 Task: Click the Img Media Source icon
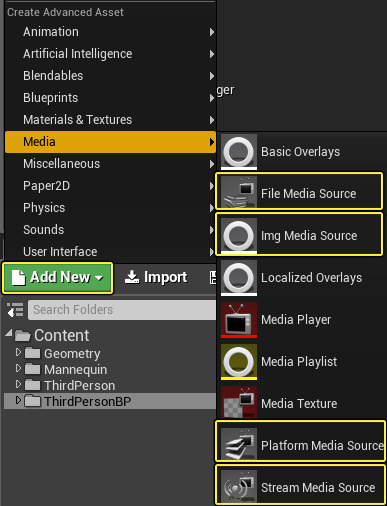239,236
